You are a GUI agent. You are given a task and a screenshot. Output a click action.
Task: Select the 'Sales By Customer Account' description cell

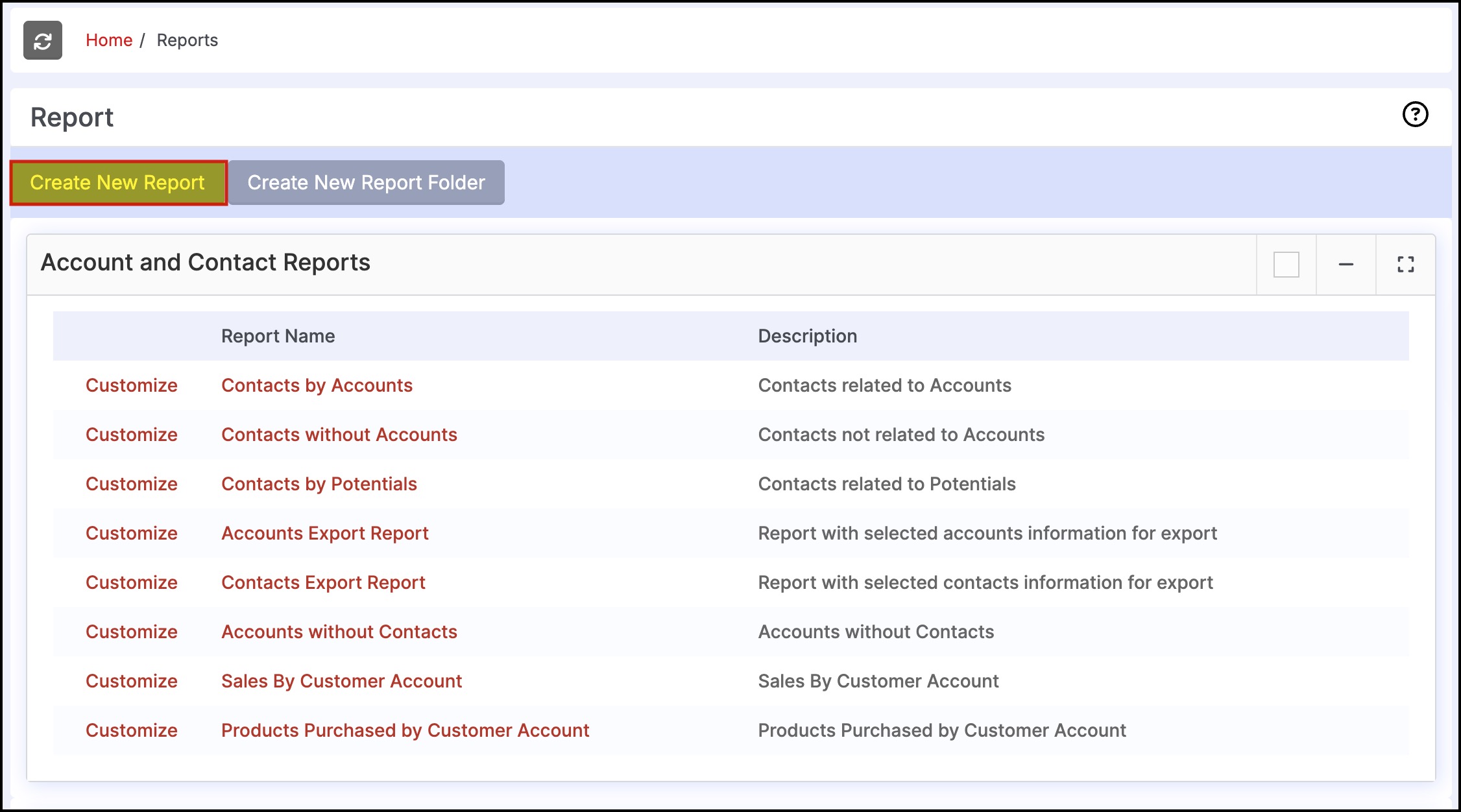(x=878, y=681)
